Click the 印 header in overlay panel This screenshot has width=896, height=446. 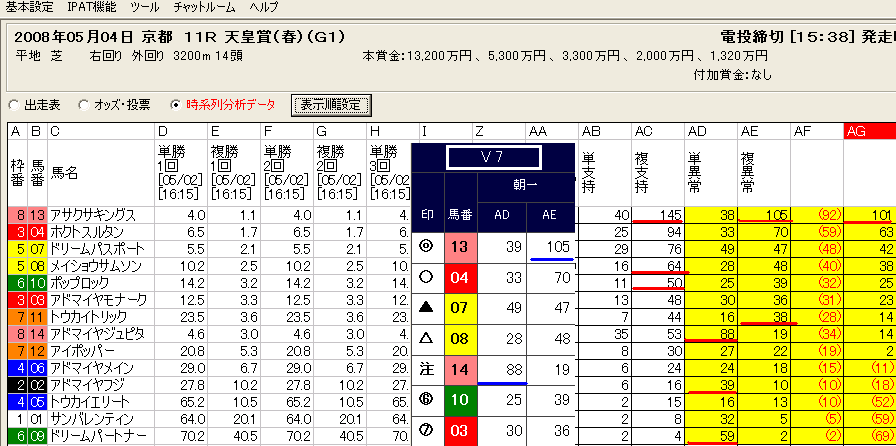click(x=426, y=215)
